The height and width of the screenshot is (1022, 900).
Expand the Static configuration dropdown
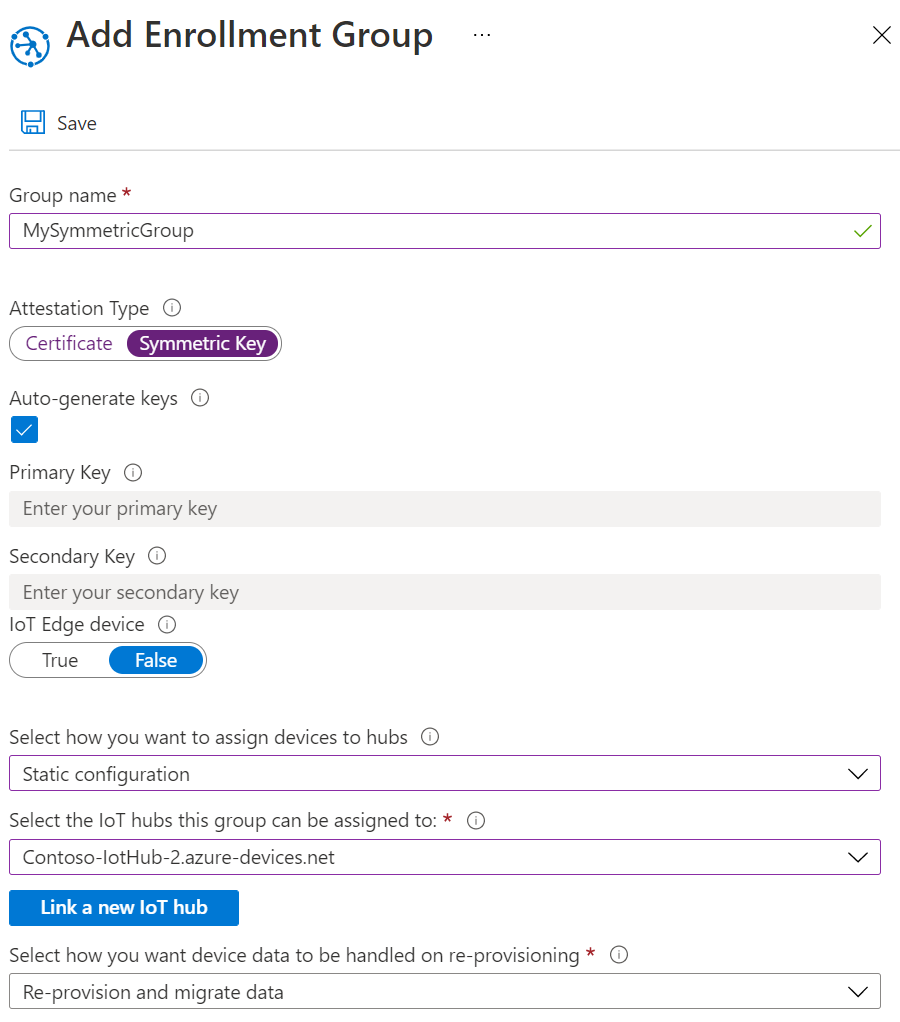(x=445, y=774)
